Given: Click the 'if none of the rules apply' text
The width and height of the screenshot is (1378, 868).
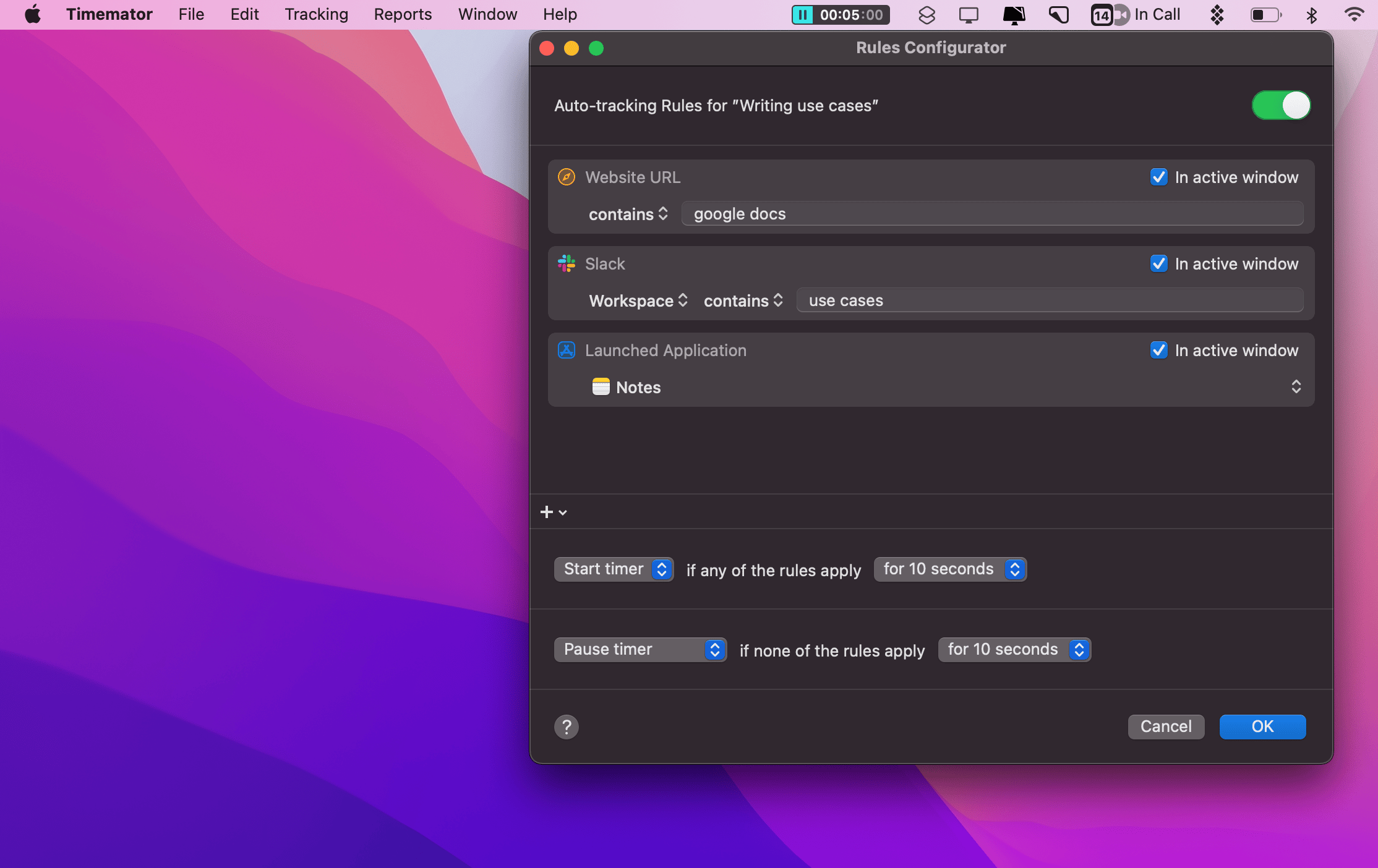Looking at the screenshot, I should pos(832,651).
